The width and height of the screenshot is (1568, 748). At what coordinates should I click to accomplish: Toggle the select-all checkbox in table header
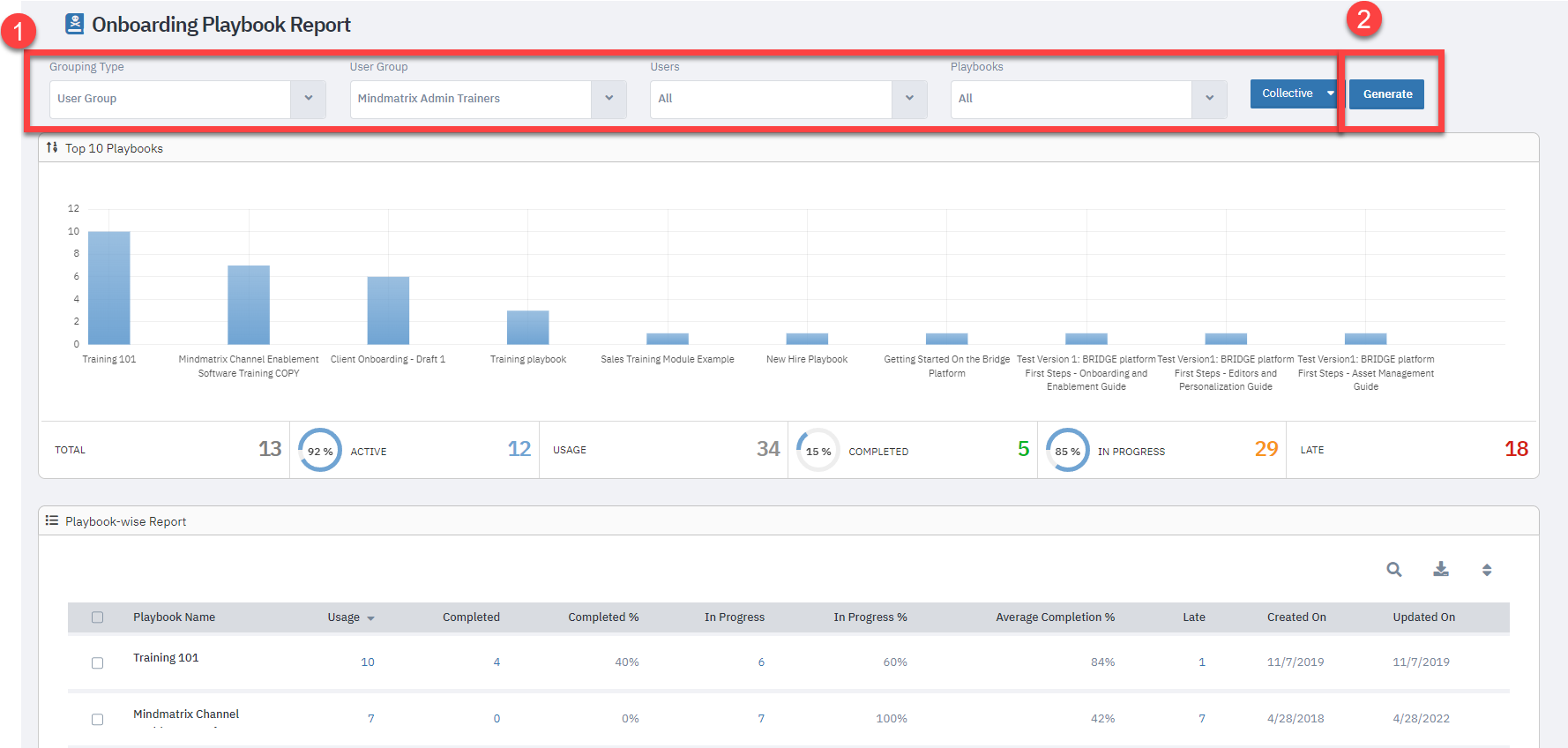pos(98,617)
